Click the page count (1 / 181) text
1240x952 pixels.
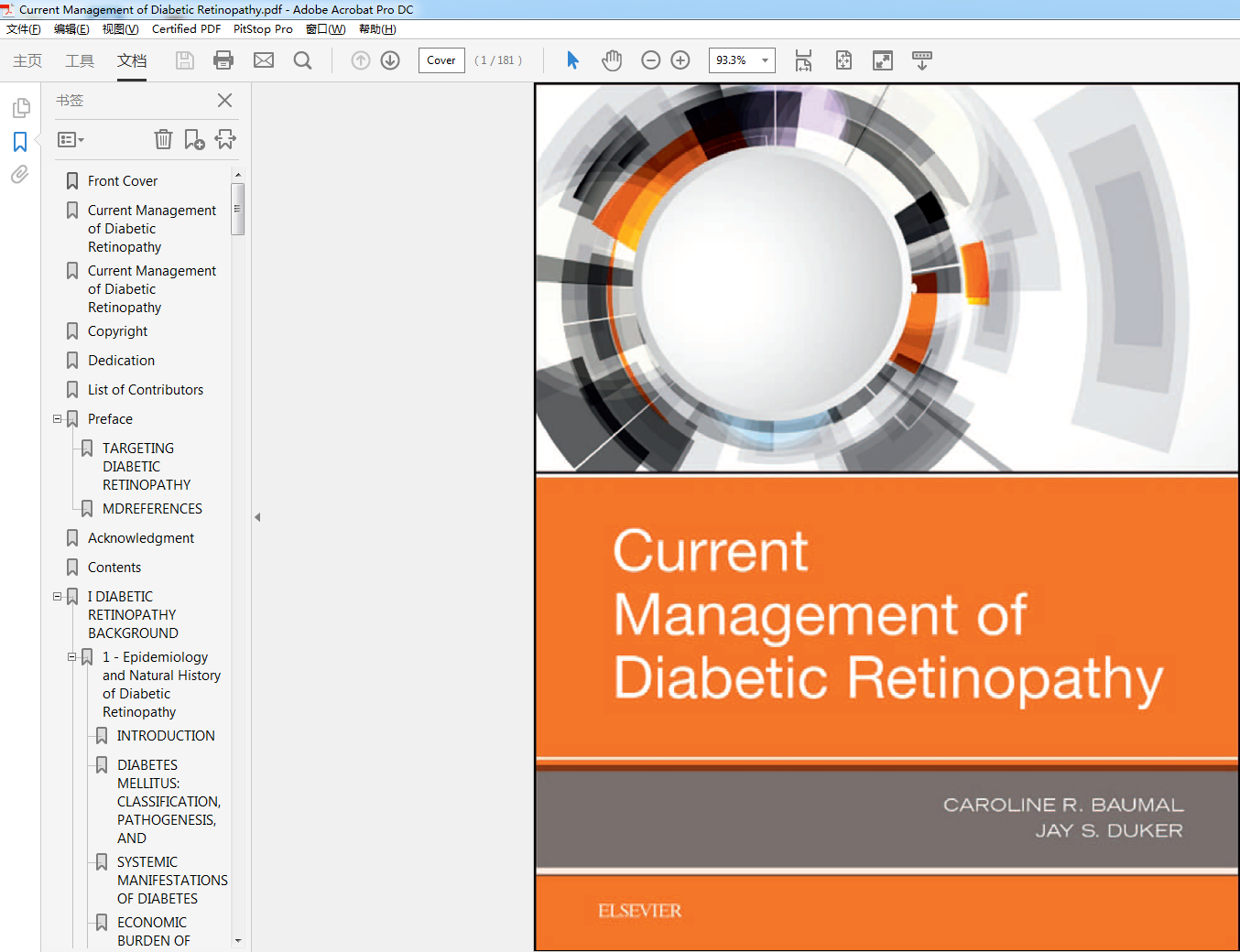click(x=498, y=60)
